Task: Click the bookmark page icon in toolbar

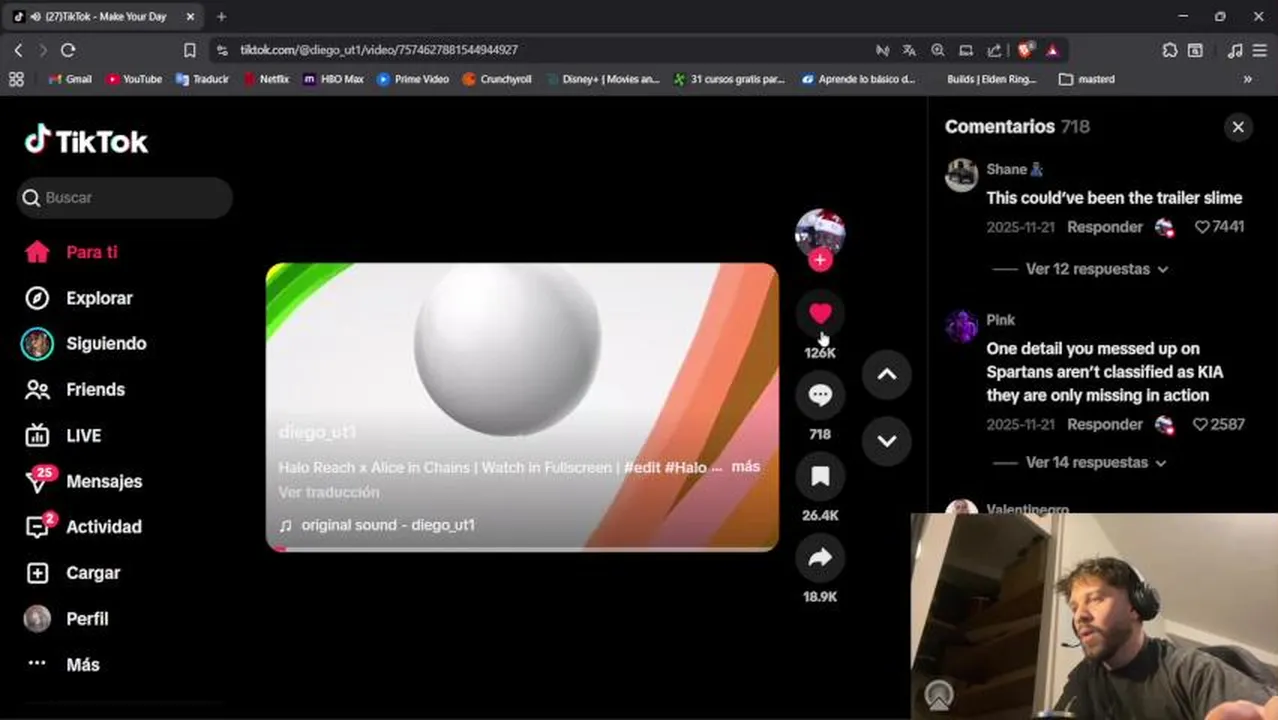Action: 190,50
